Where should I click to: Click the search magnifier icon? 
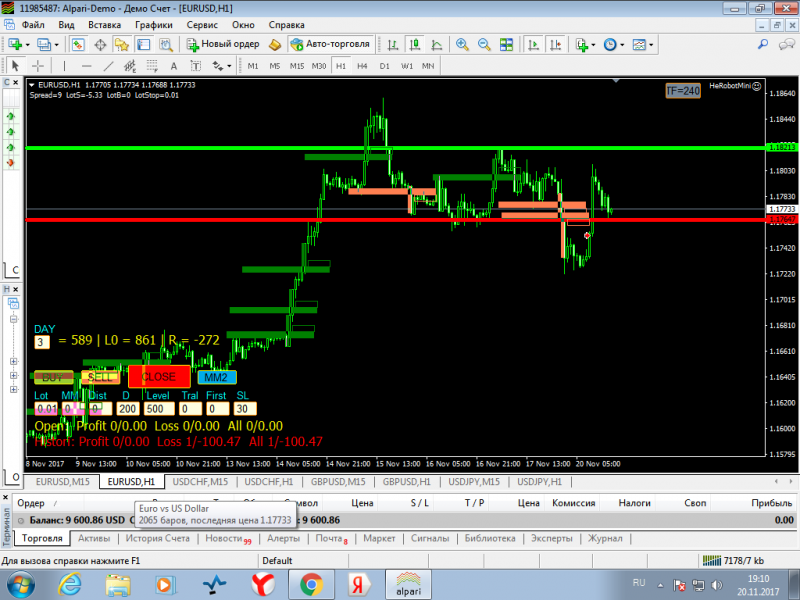click(762, 45)
